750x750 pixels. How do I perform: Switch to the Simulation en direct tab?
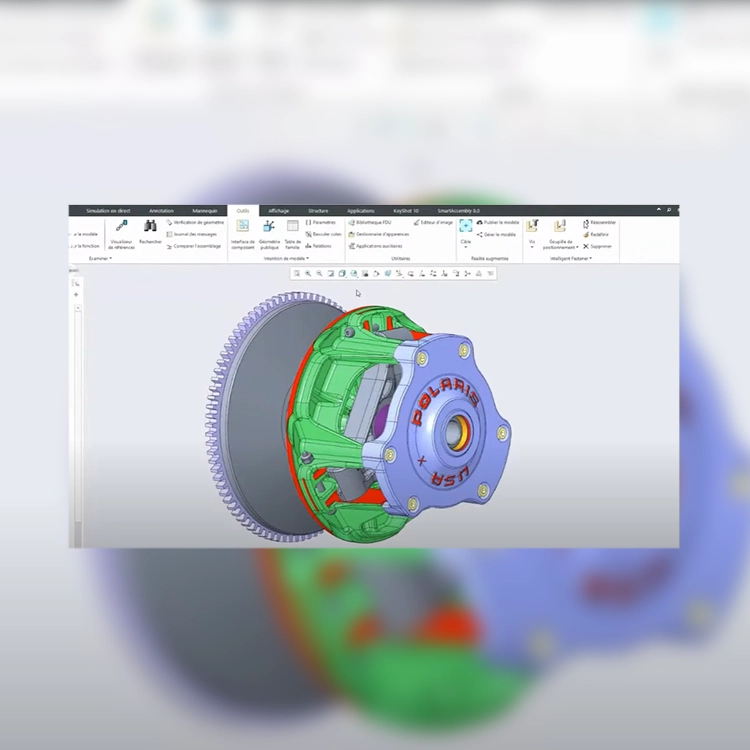[108, 210]
